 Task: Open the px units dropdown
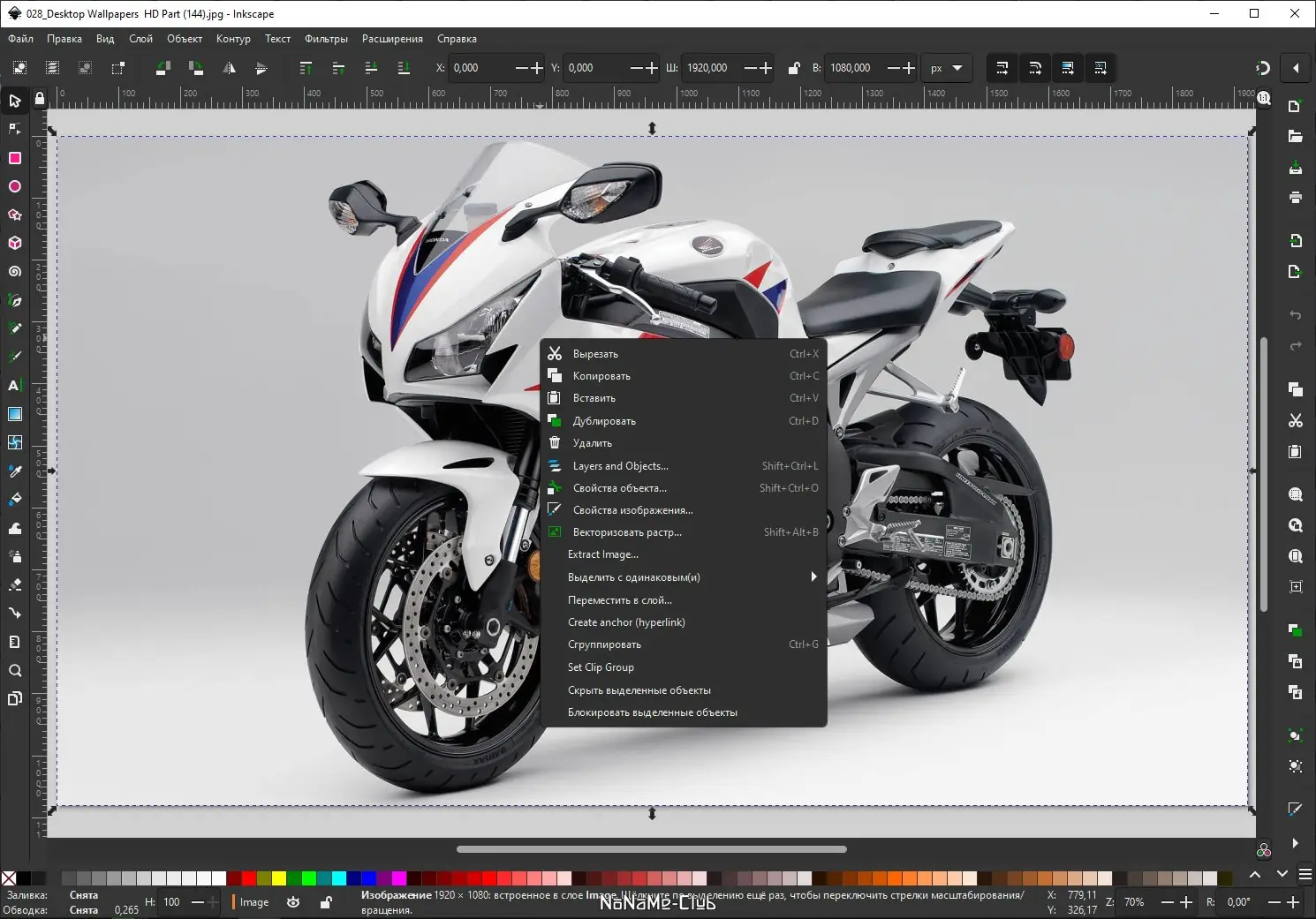946,68
